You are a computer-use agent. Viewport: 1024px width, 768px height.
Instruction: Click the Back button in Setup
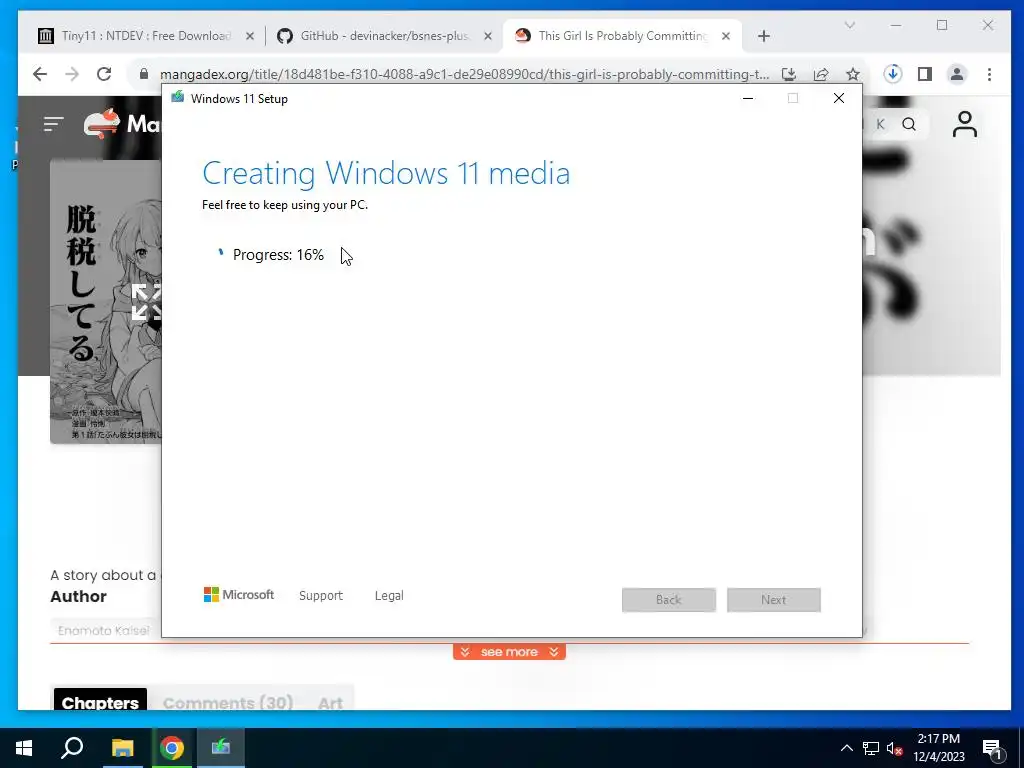[x=669, y=600]
